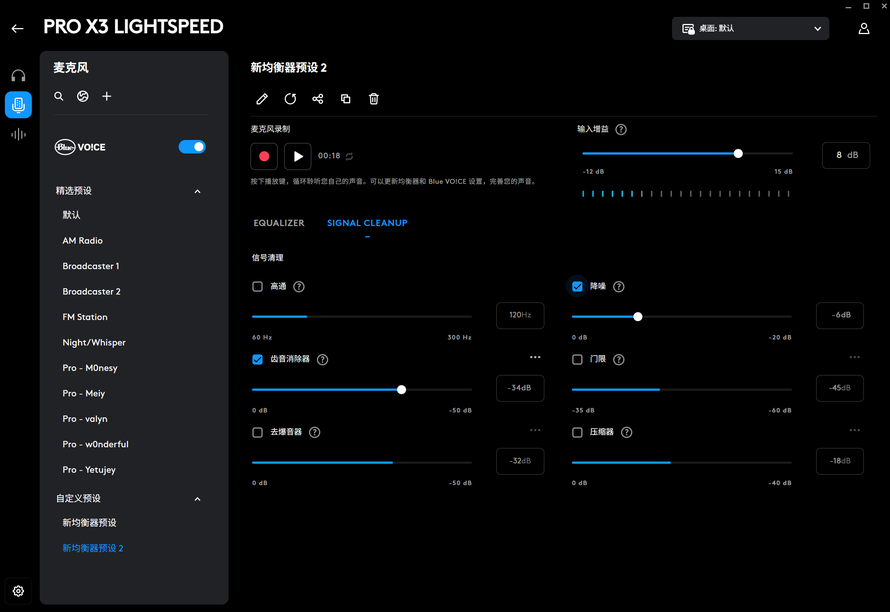
Task: Pick the FM Station preset
Action: [85, 317]
